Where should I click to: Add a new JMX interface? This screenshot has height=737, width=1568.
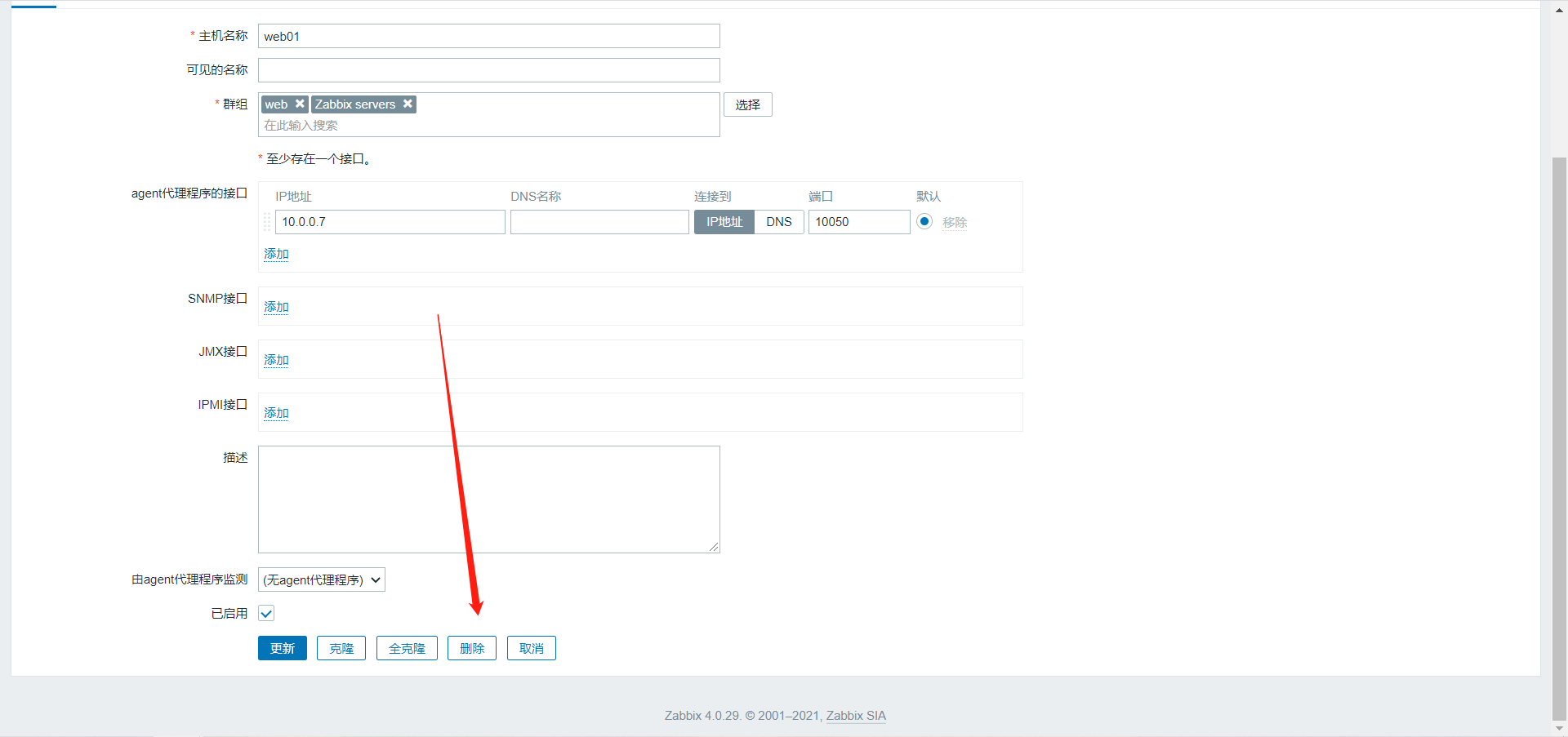coord(276,360)
